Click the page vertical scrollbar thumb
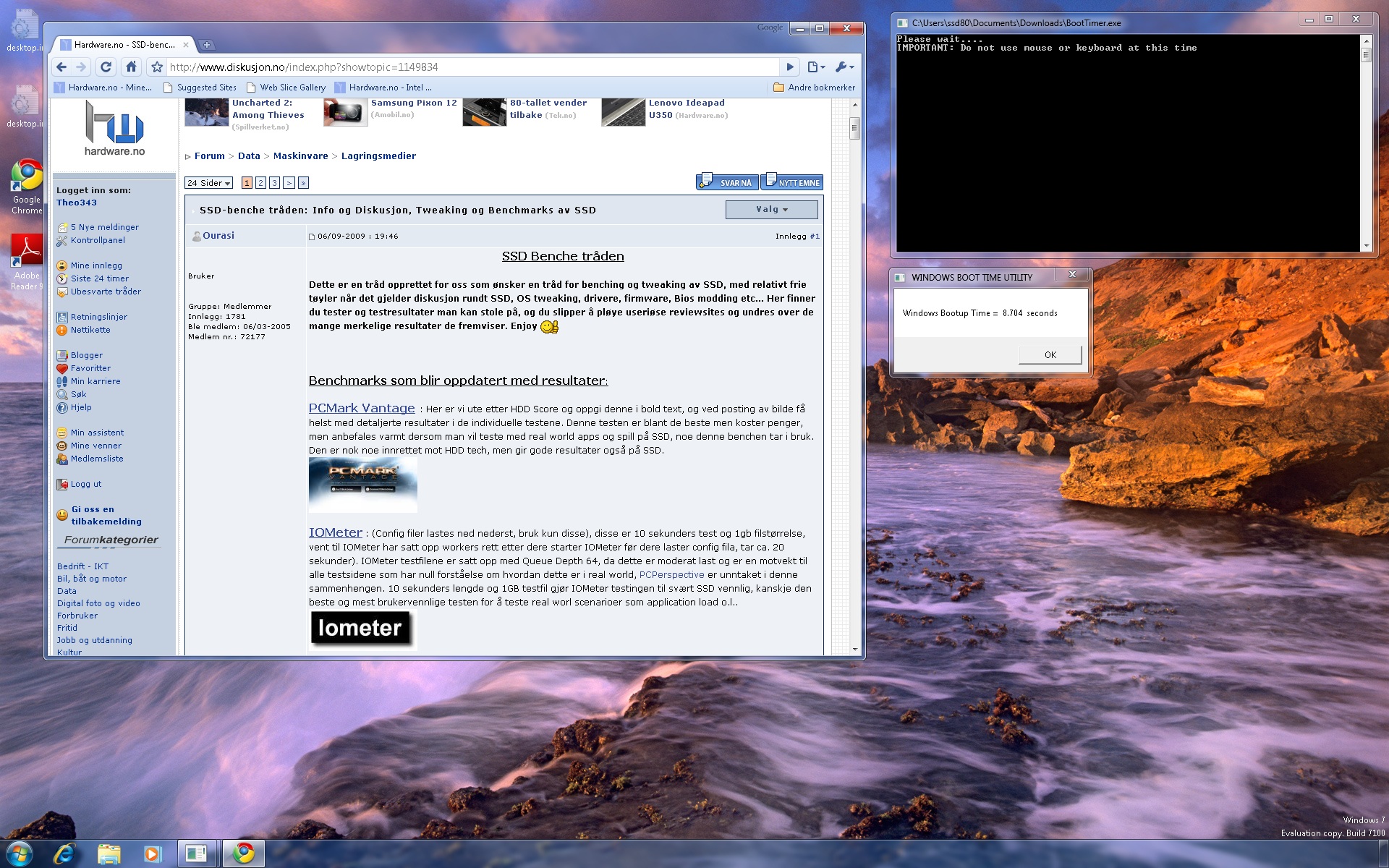 point(854,128)
